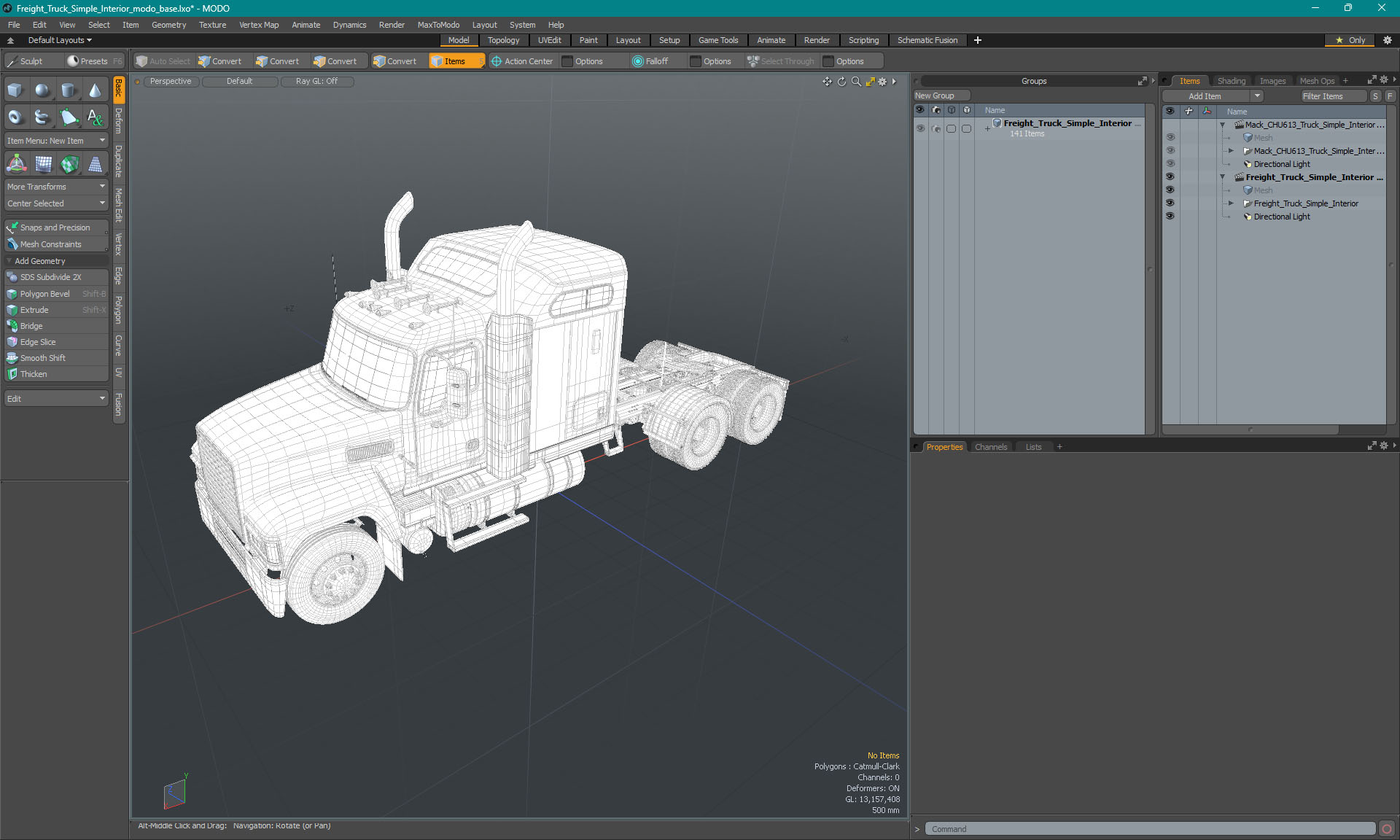
Task: Toggle the Falloff tool
Action: coord(650,61)
